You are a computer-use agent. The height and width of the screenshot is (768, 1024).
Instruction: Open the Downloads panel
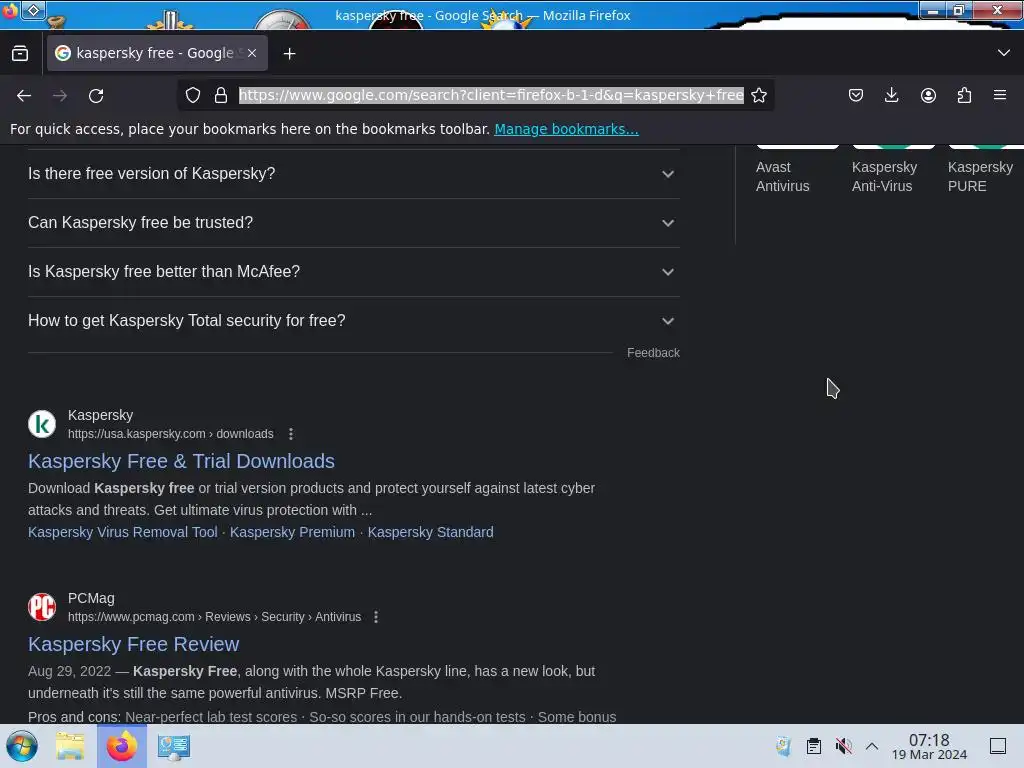(891, 95)
